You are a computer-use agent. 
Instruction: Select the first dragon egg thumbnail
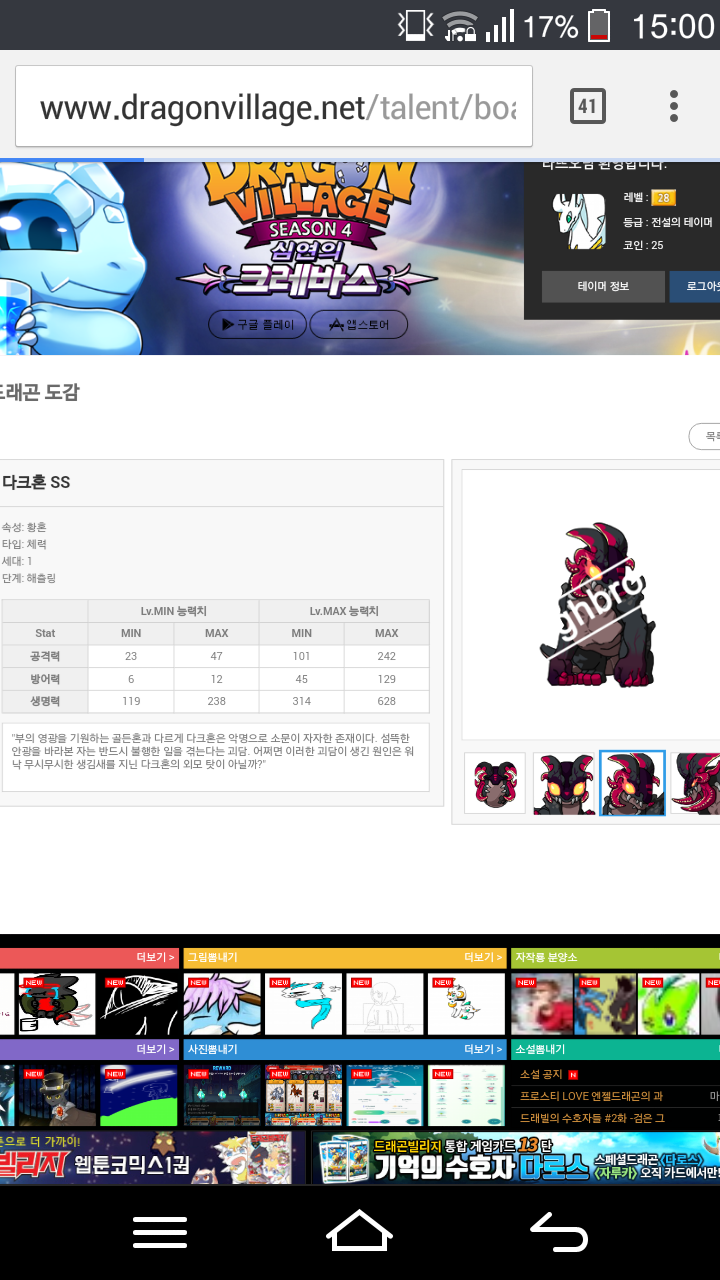tap(495, 783)
